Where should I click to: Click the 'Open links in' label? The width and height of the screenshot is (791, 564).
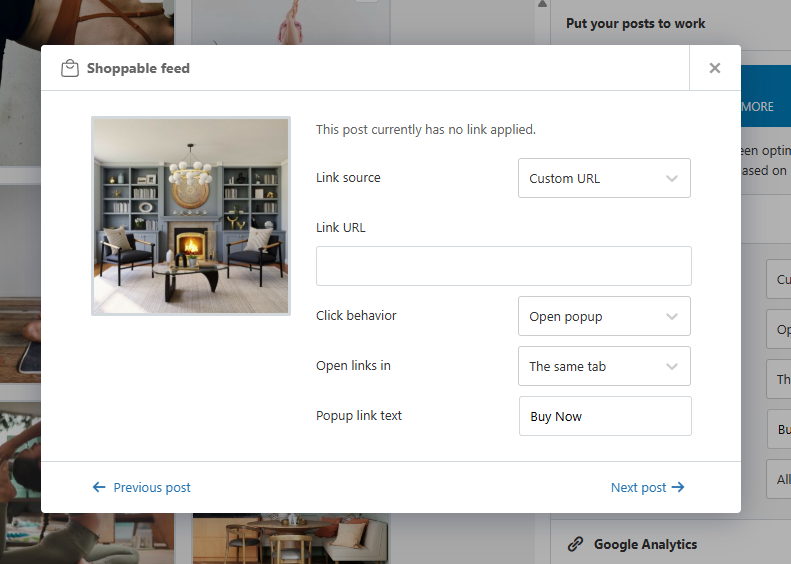(x=353, y=365)
